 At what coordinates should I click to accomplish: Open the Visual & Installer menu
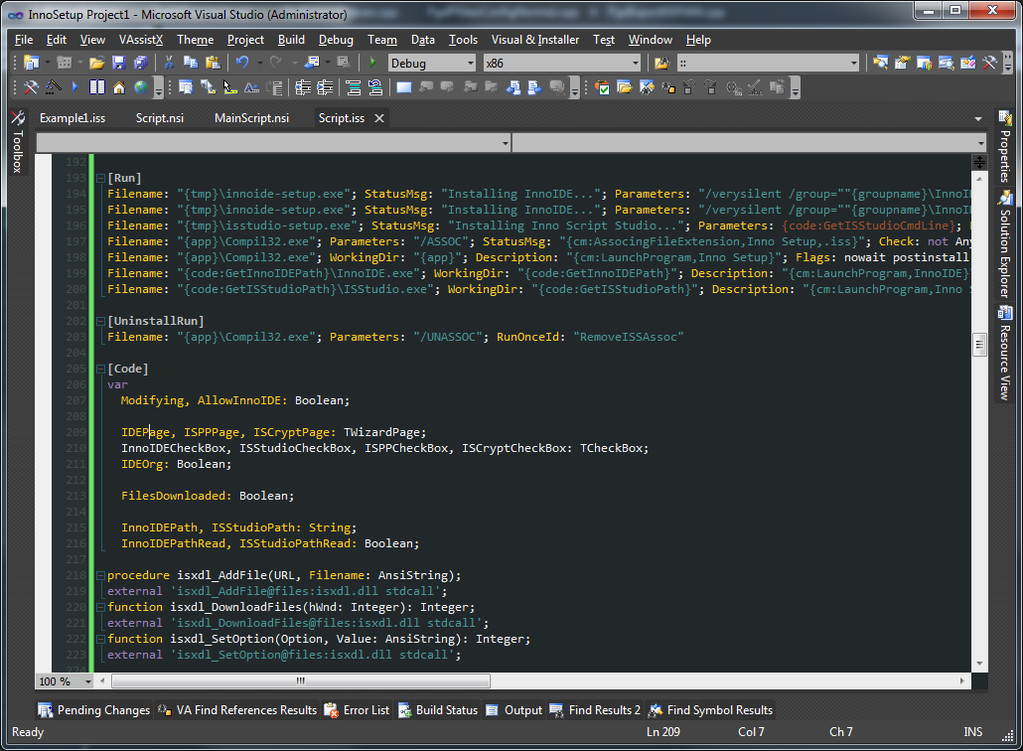[535, 40]
